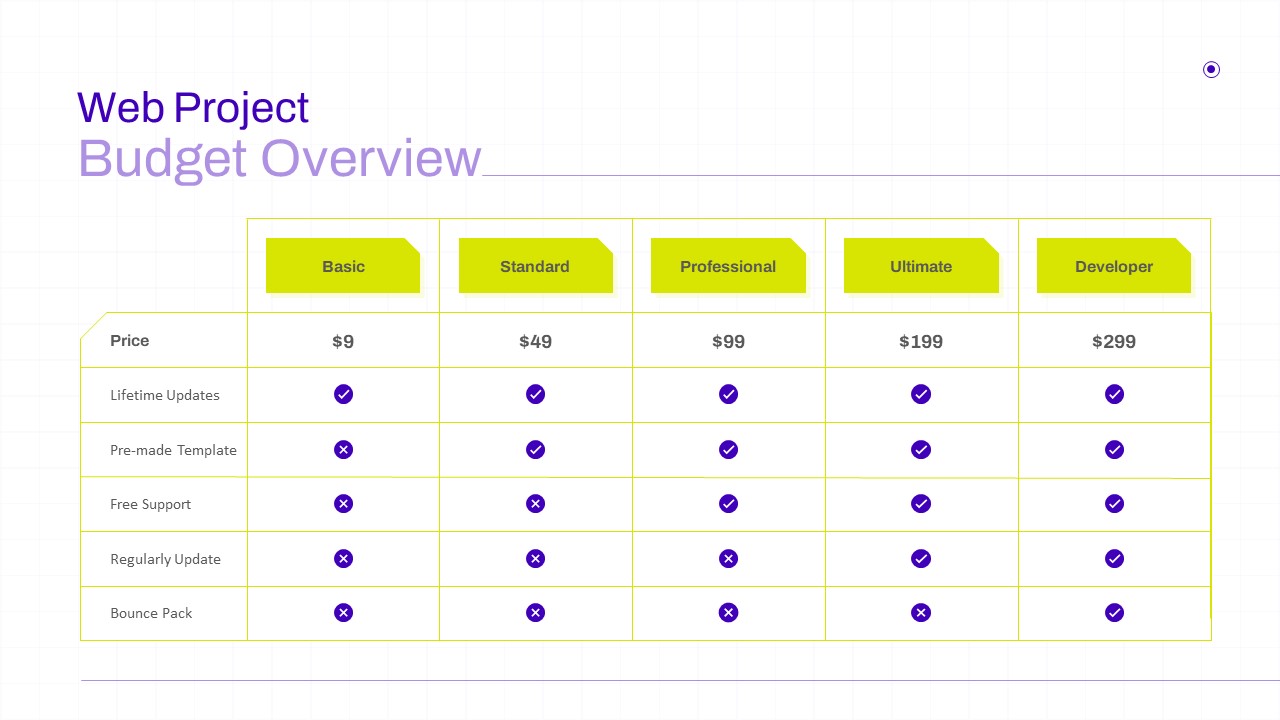
Task: Click the checkmark for Standard Pre-made Template
Action: [535, 450]
